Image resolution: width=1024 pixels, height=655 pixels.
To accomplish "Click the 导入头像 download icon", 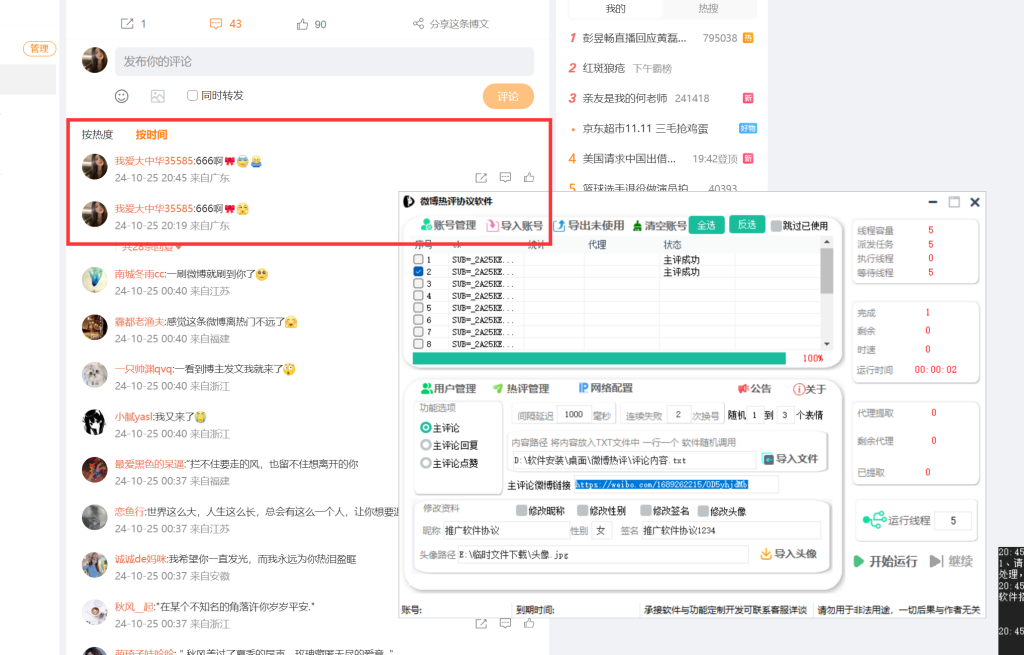I will pos(765,551).
